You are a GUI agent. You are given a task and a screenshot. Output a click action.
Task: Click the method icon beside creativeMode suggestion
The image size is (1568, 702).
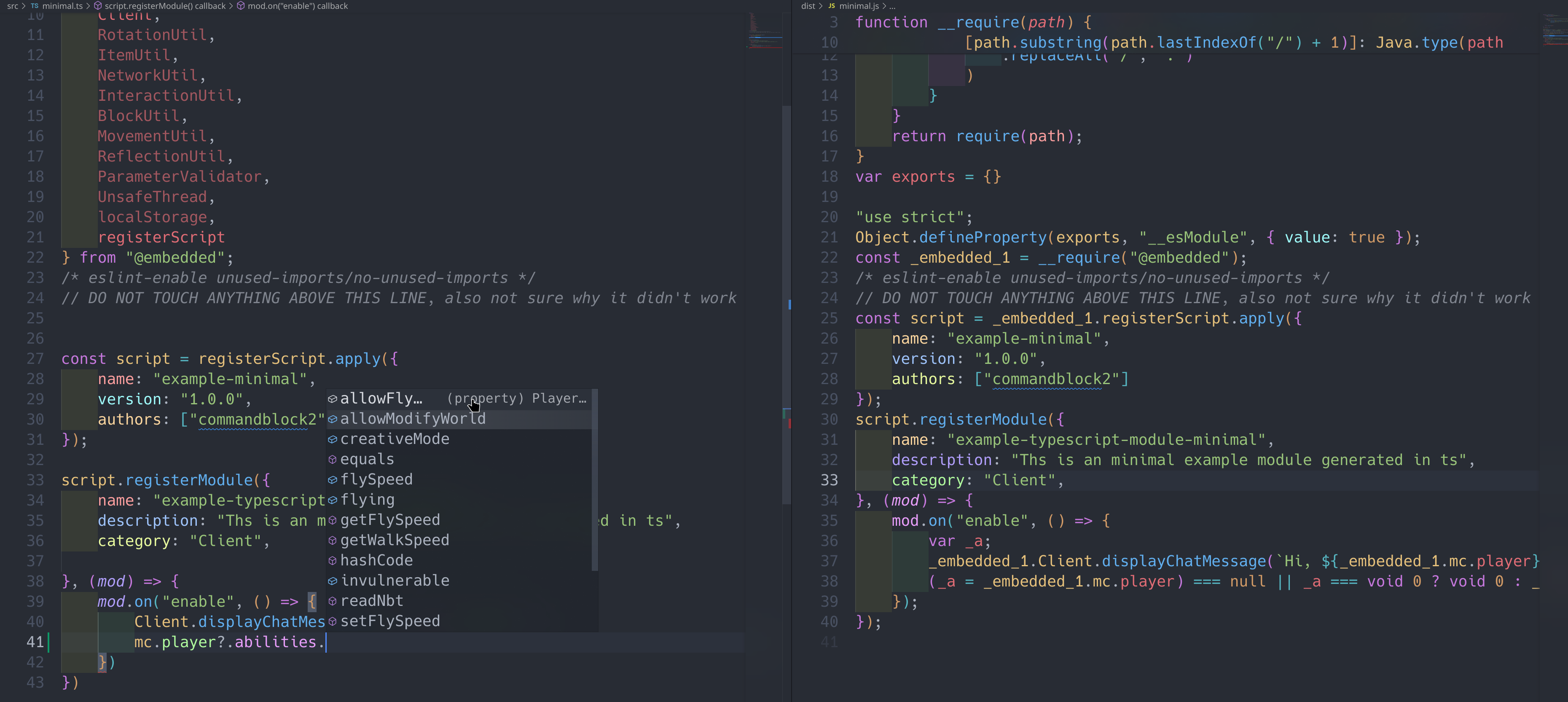tap(332, 439)
